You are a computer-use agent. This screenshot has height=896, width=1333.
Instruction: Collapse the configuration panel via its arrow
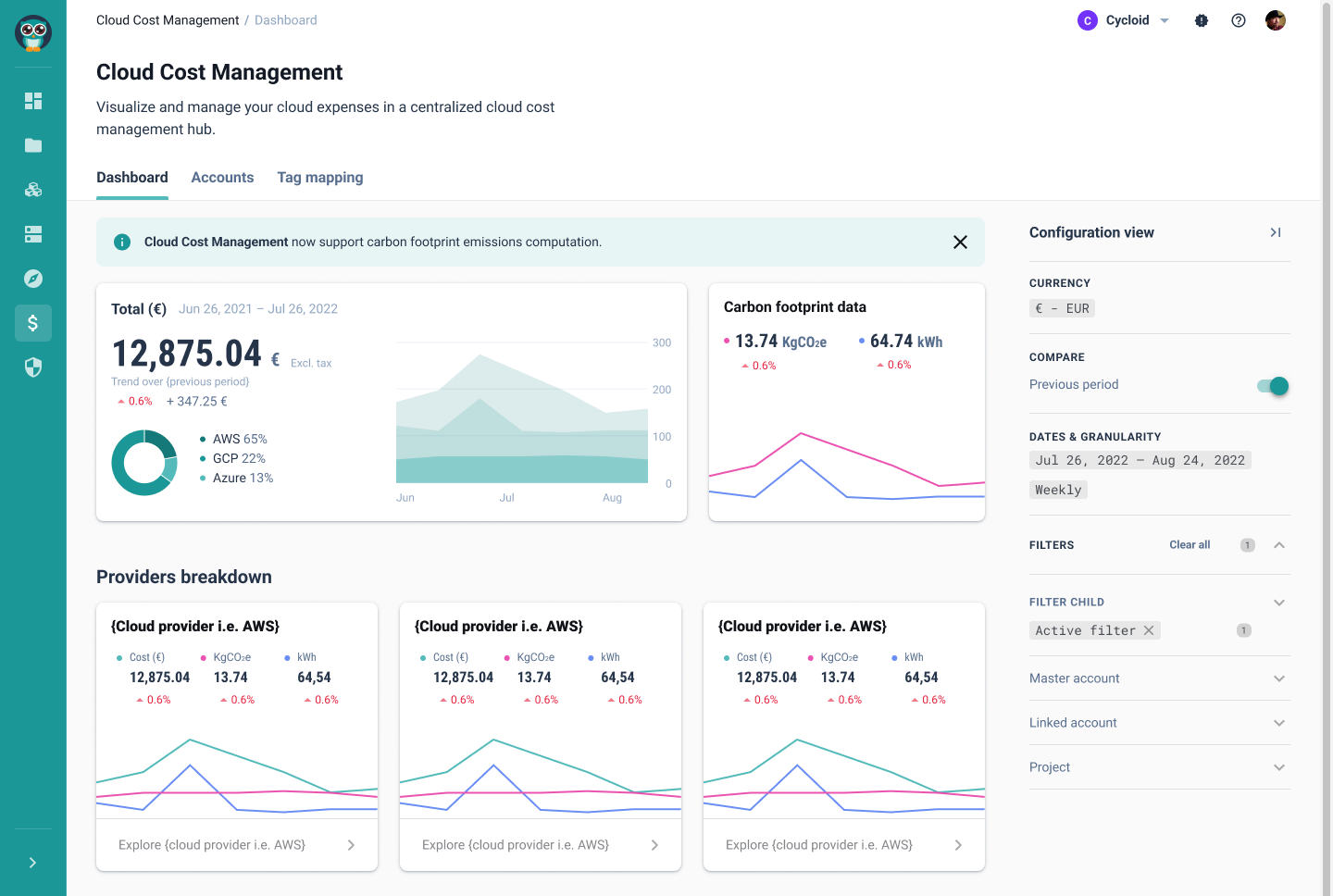click(1275, 232)
